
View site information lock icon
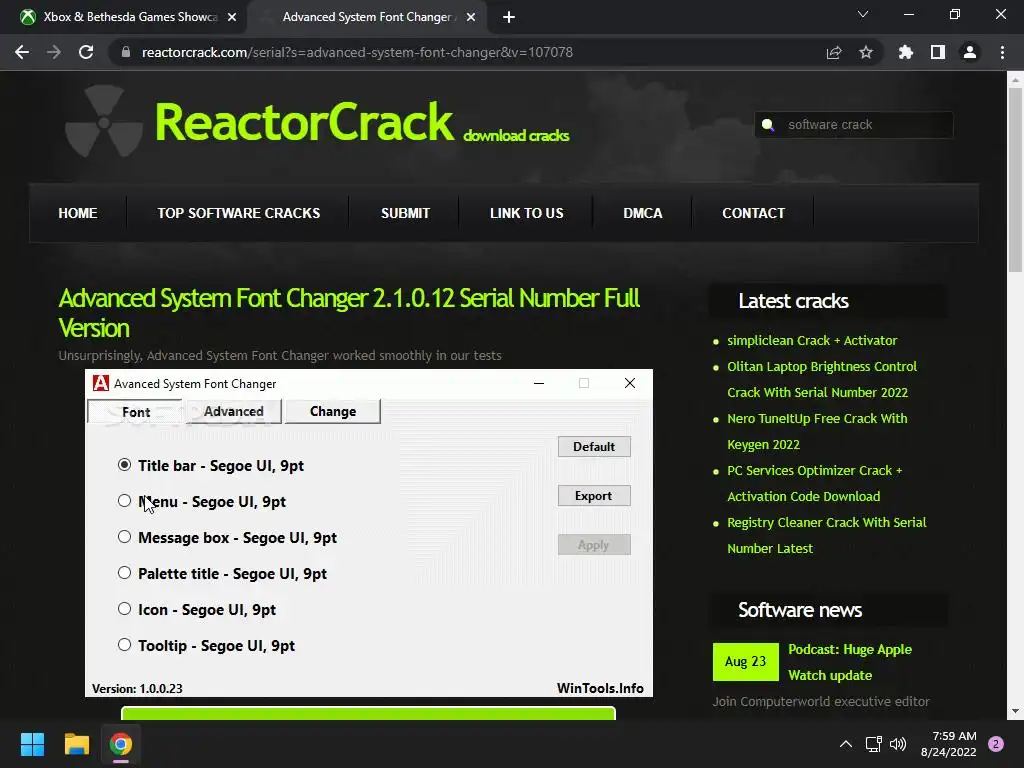pos(126,52)
